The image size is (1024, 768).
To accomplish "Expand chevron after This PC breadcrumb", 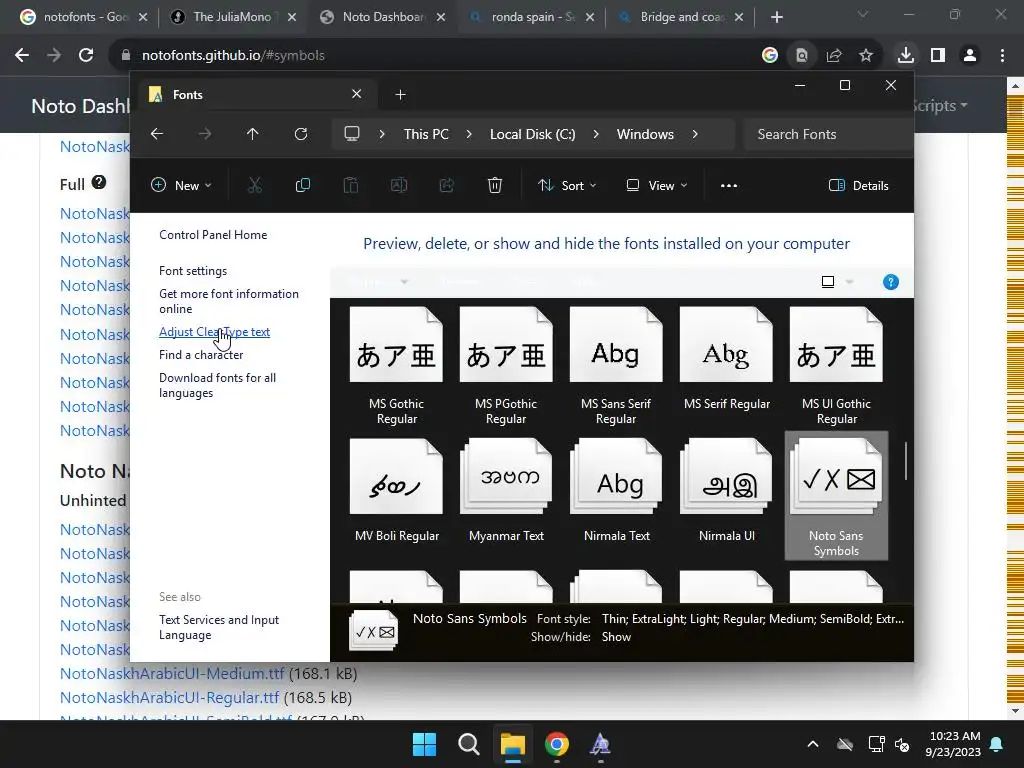I will 469,134.
